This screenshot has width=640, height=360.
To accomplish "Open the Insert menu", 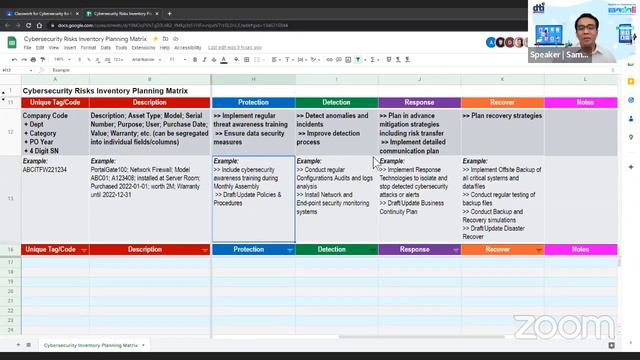I will [70, 48].
